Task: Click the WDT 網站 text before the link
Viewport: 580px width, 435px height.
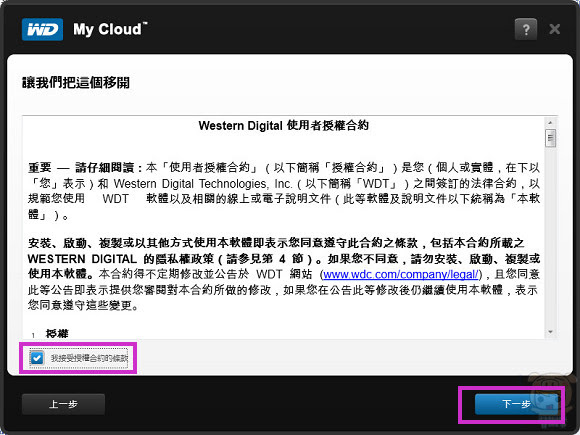Action: (284, 274)
